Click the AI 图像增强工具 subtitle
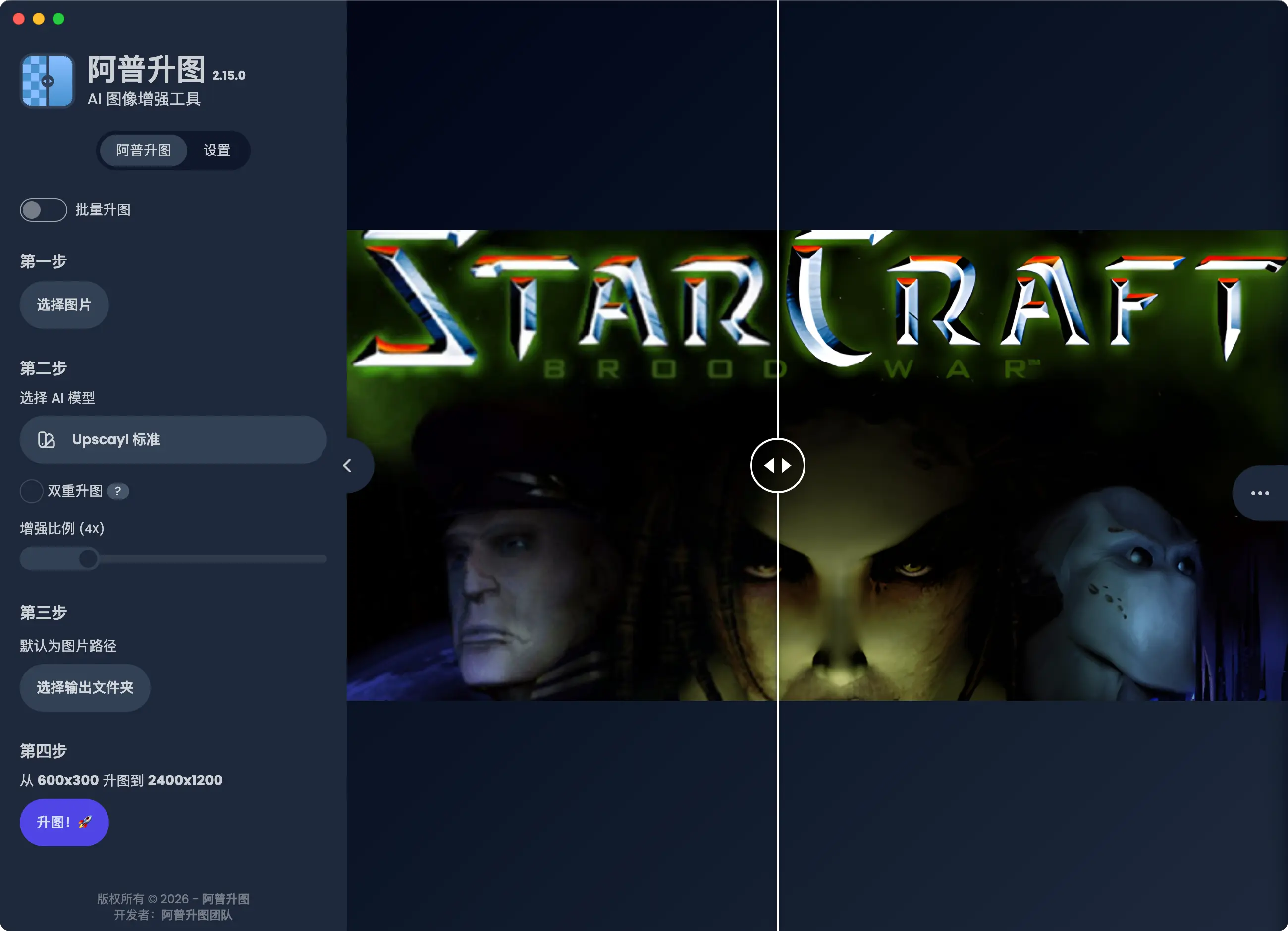 click(144, 100)
